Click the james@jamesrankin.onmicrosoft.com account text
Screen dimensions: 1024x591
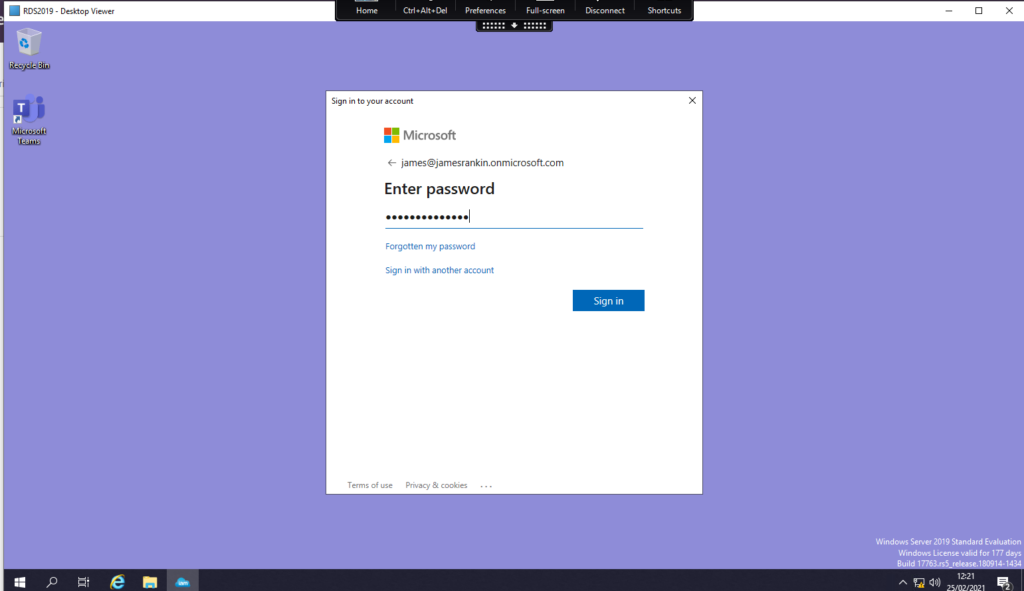click(483, 163)
